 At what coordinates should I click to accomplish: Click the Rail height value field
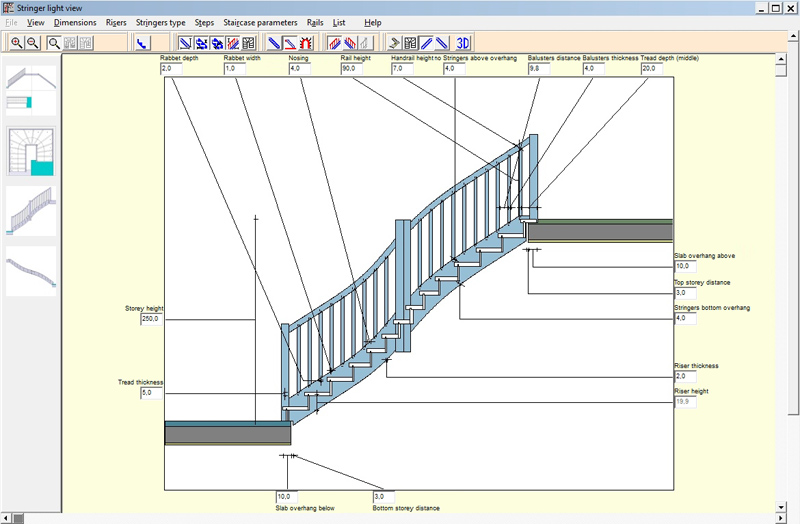pos(353,69)
